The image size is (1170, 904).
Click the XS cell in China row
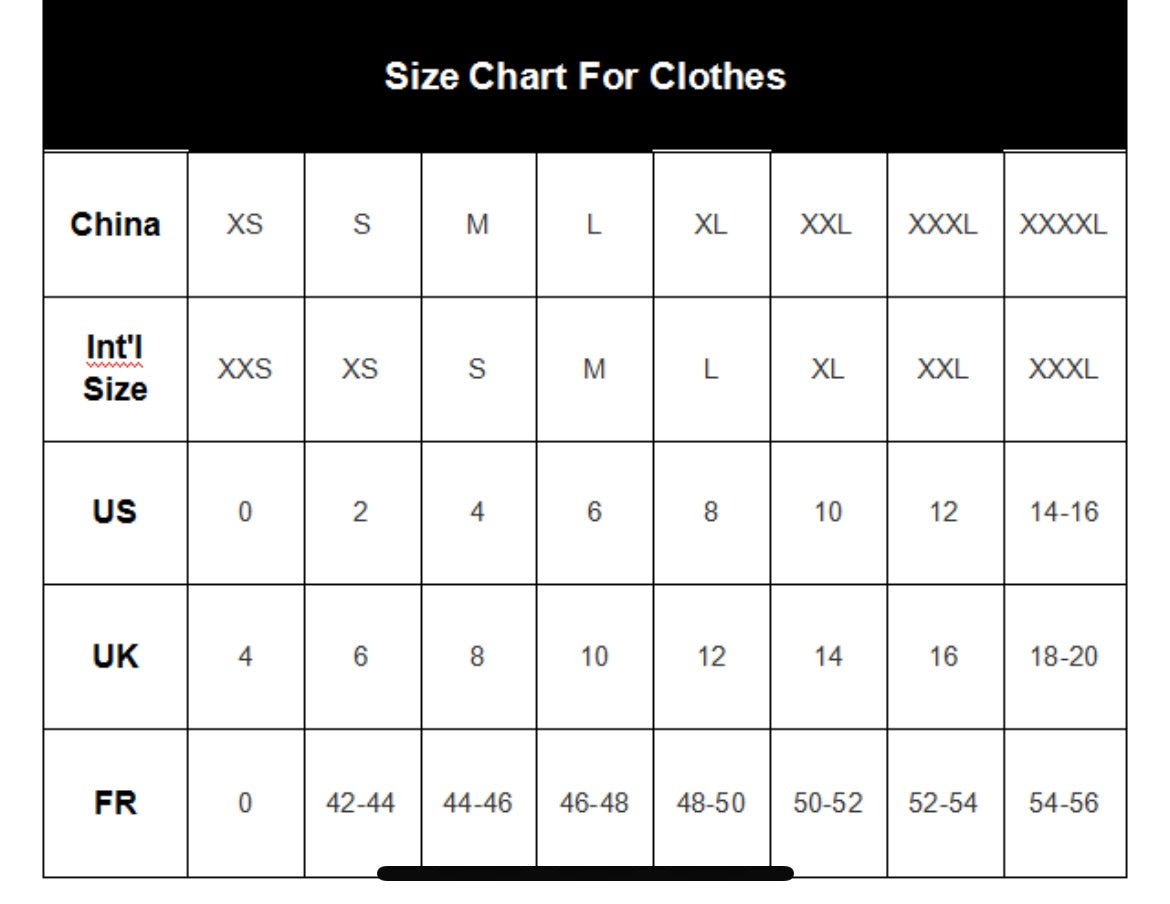[x=245, y=224]
